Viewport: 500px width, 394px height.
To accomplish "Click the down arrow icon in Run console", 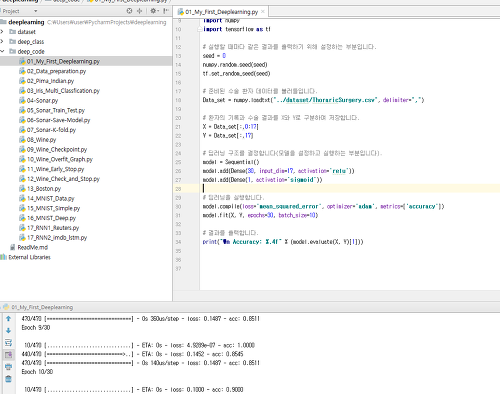I will point(9,330).
